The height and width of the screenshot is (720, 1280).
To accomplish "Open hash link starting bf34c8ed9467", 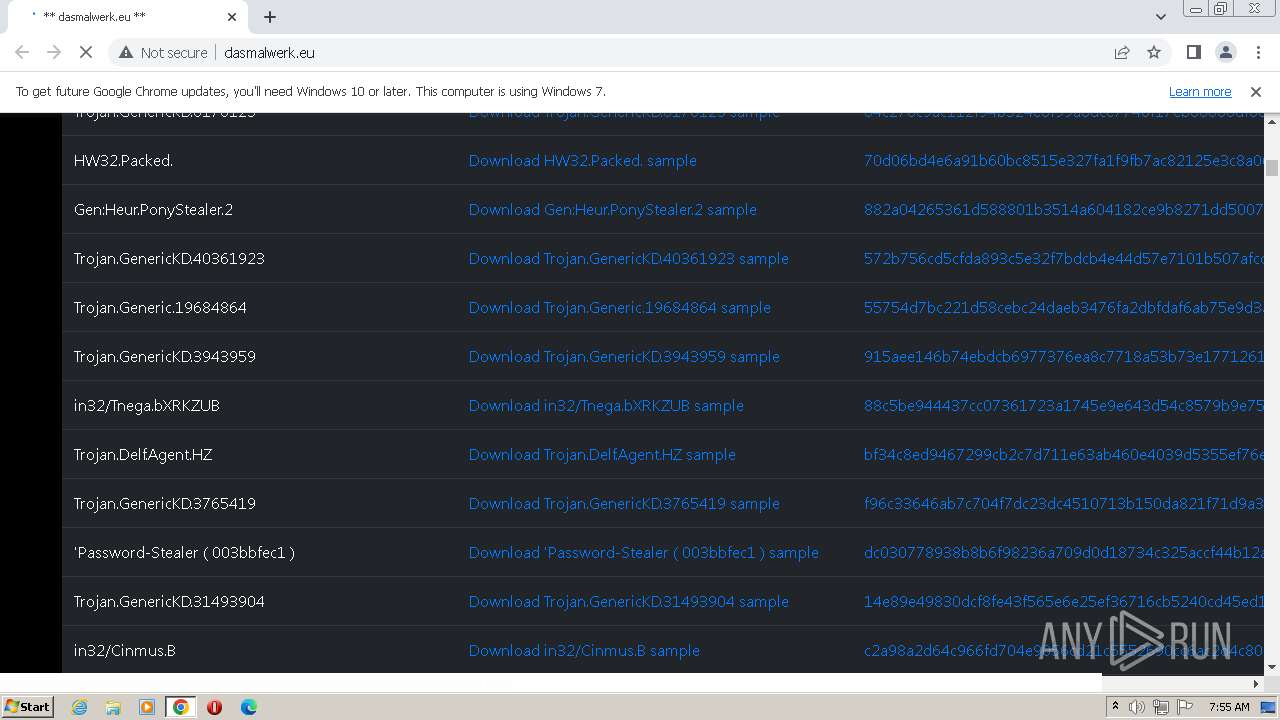I will [x=1063, y=454].
